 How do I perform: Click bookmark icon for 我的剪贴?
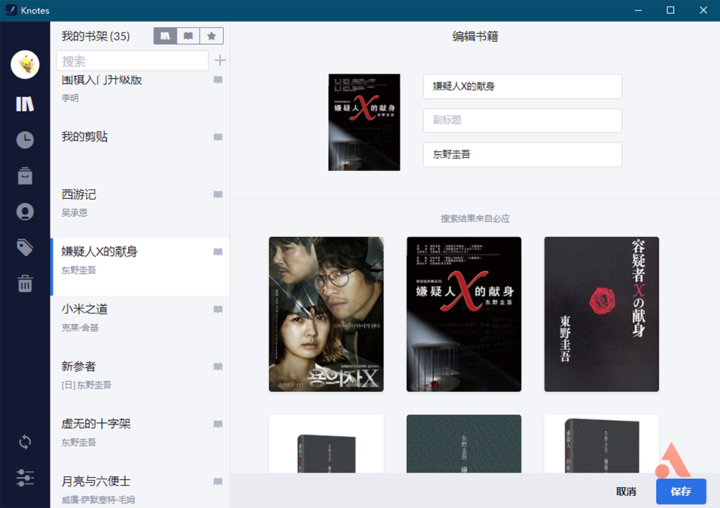(218, 137)
